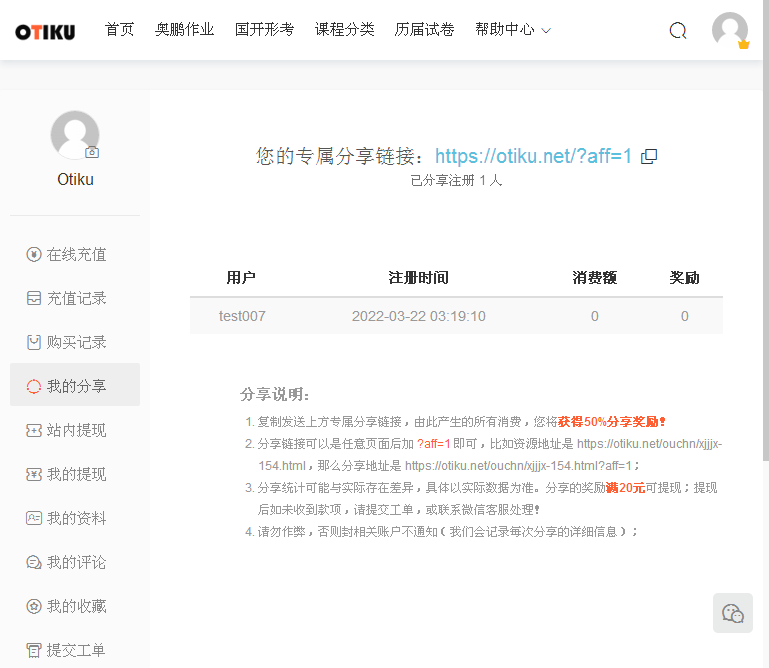Click the 提交工单 form icon

click(33, 650)
